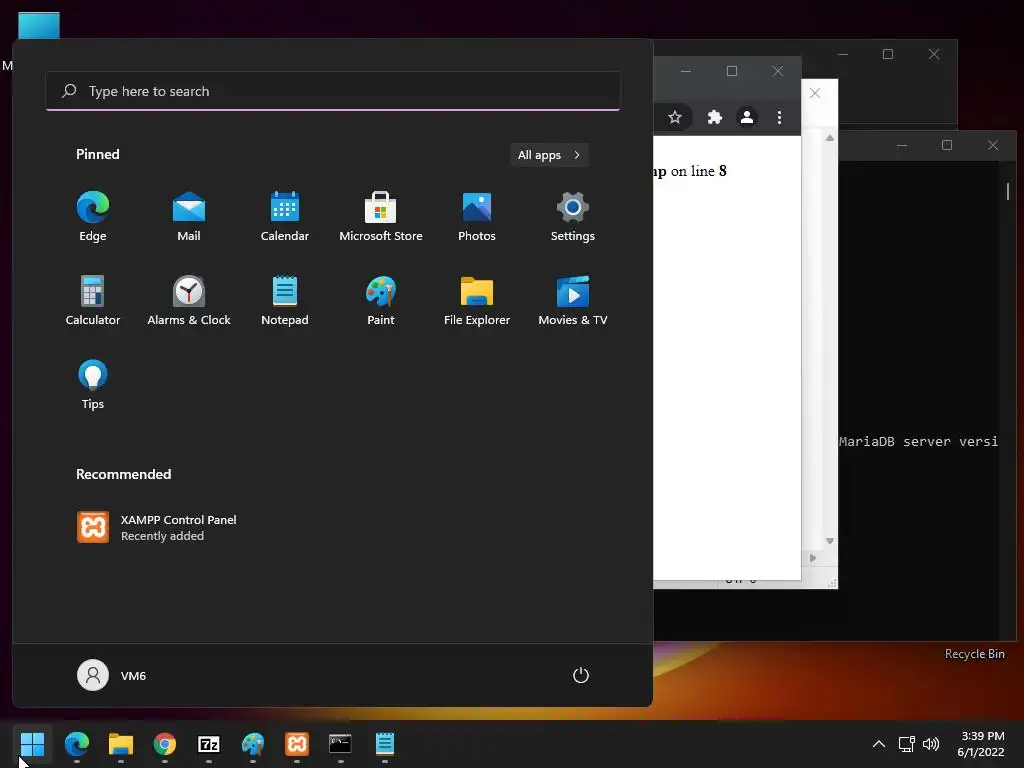Click the "MariaDB server versi" console text
Image resolution: width=1024 pixels, height=768 pixels.
[x=918, y=441]
